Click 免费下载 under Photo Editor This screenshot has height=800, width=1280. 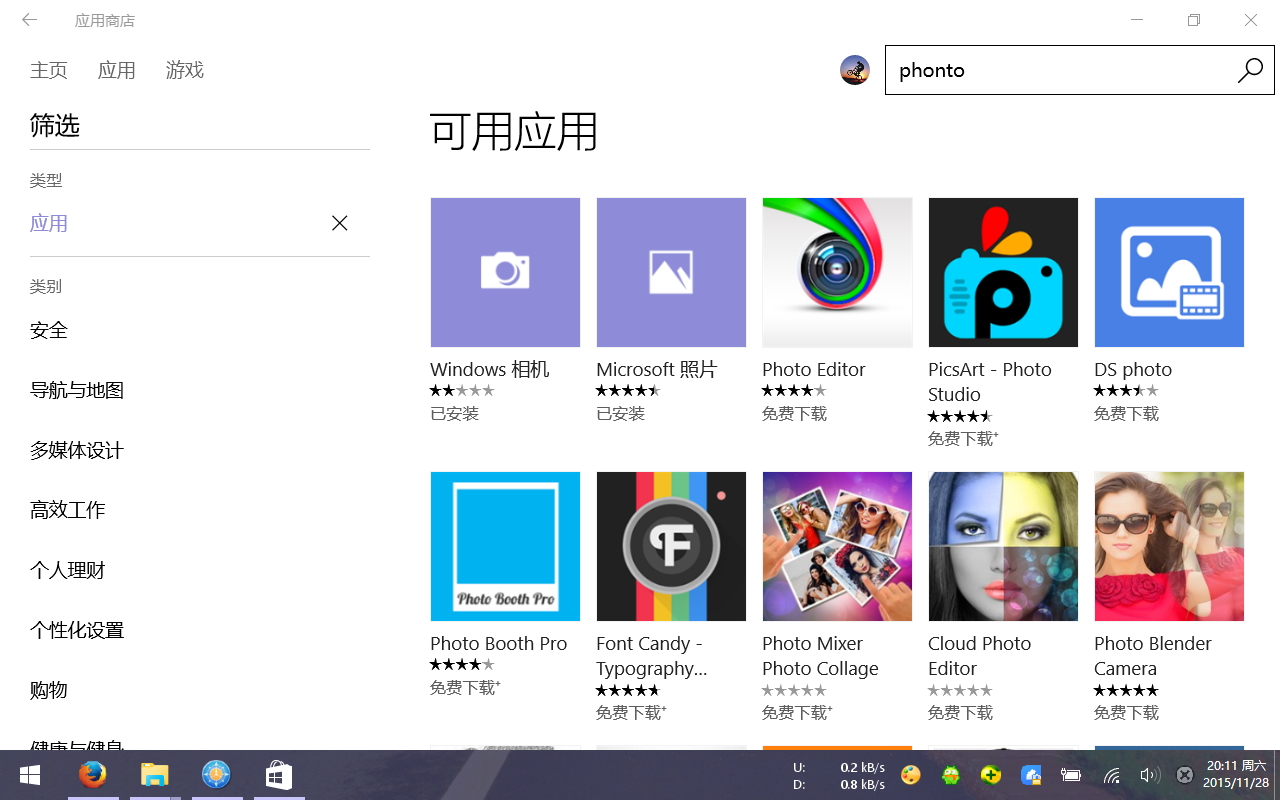pyautogui.click(x=795, y=414)
